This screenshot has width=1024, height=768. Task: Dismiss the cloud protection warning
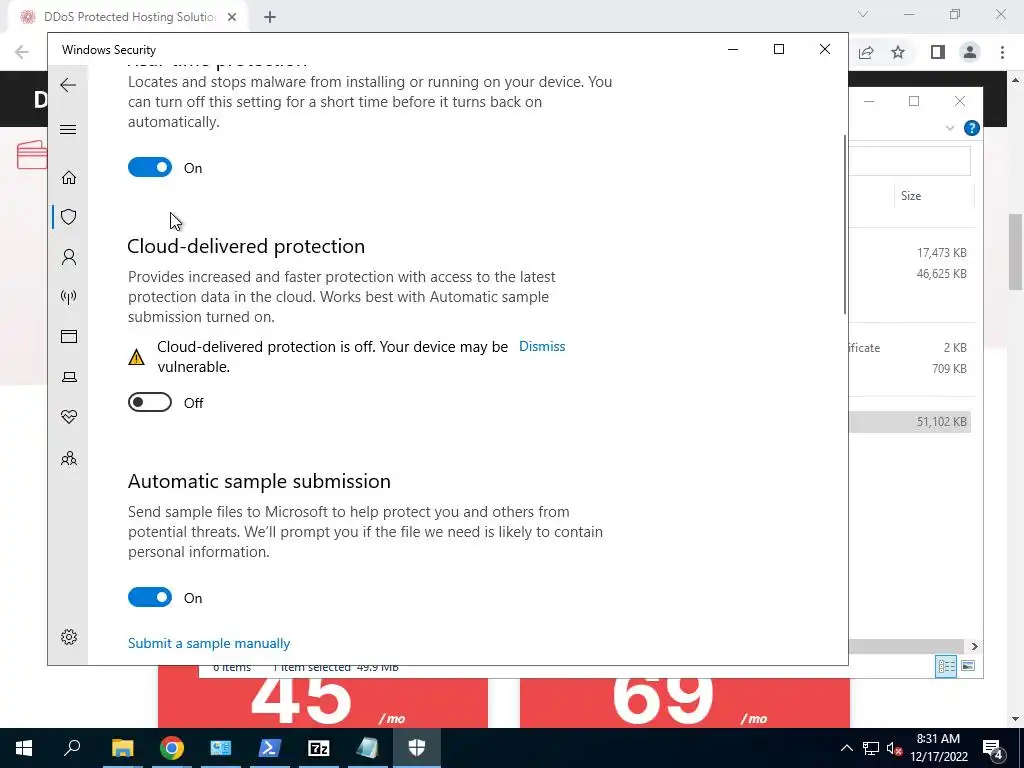[x=542, y=346]
